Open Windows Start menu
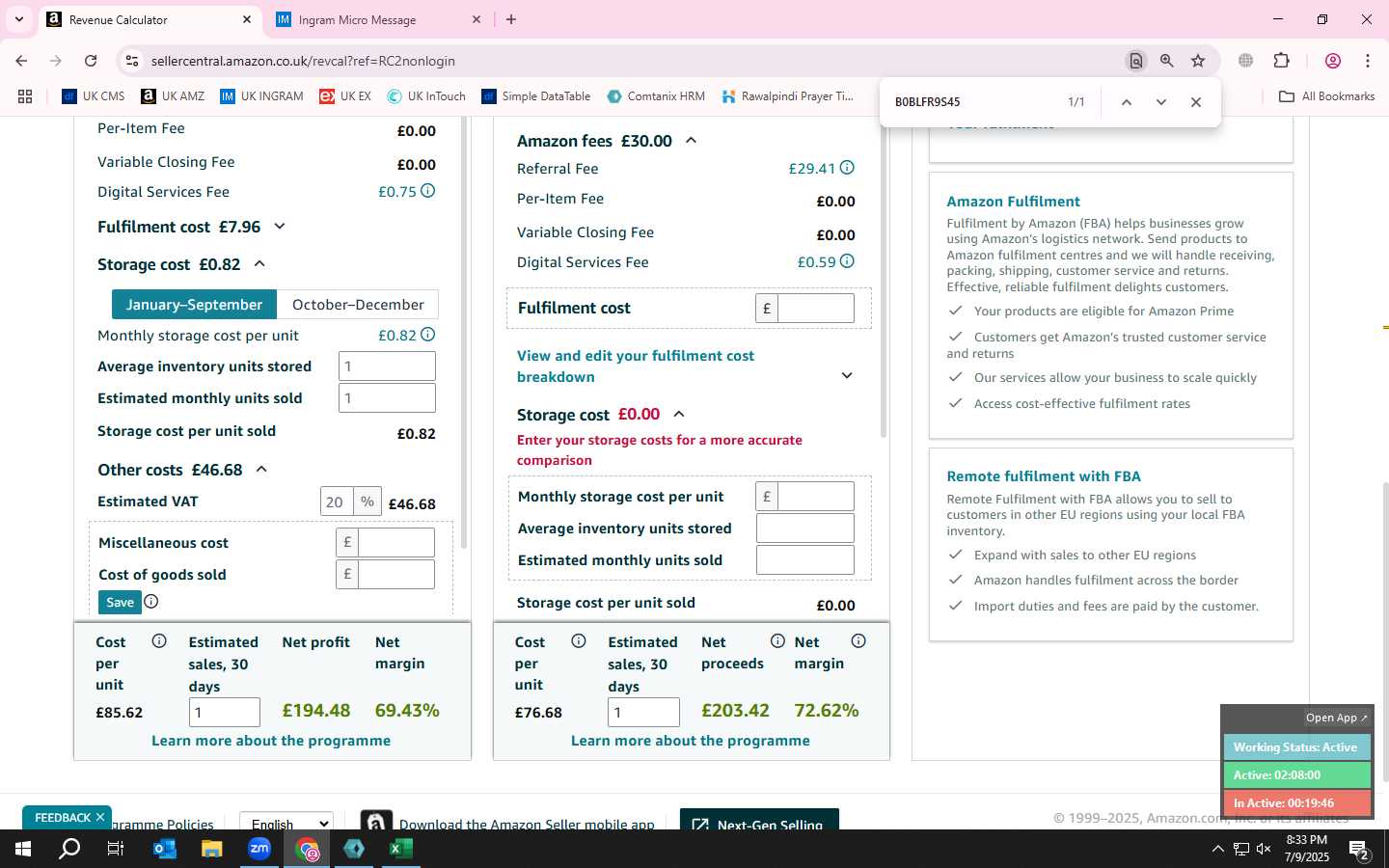 [23, 849]
